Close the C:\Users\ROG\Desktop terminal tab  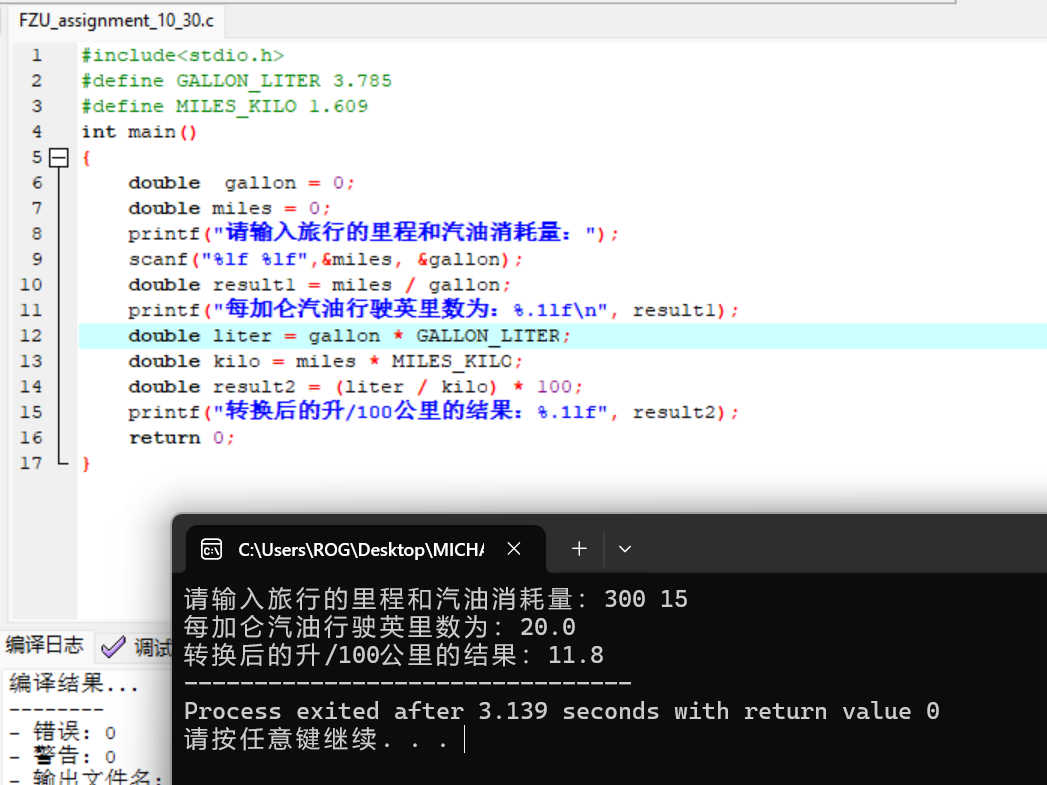513,549
